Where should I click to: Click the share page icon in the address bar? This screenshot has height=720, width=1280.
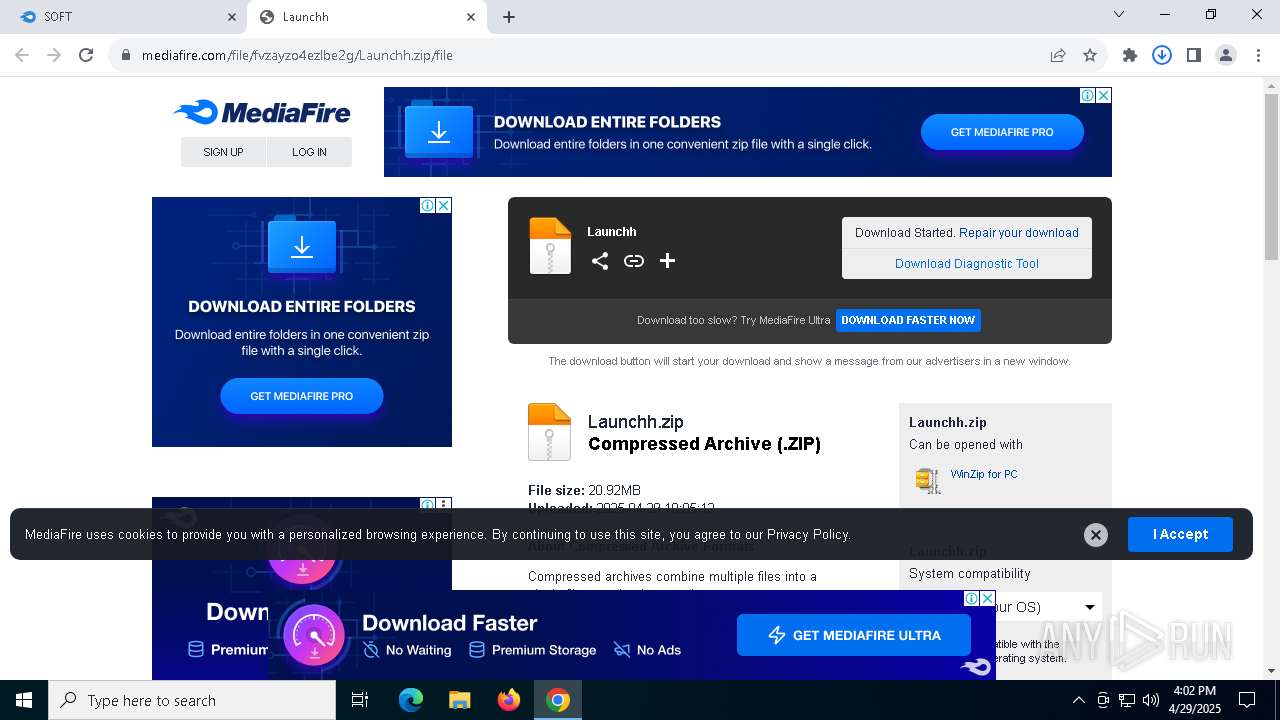[1058, 55]
